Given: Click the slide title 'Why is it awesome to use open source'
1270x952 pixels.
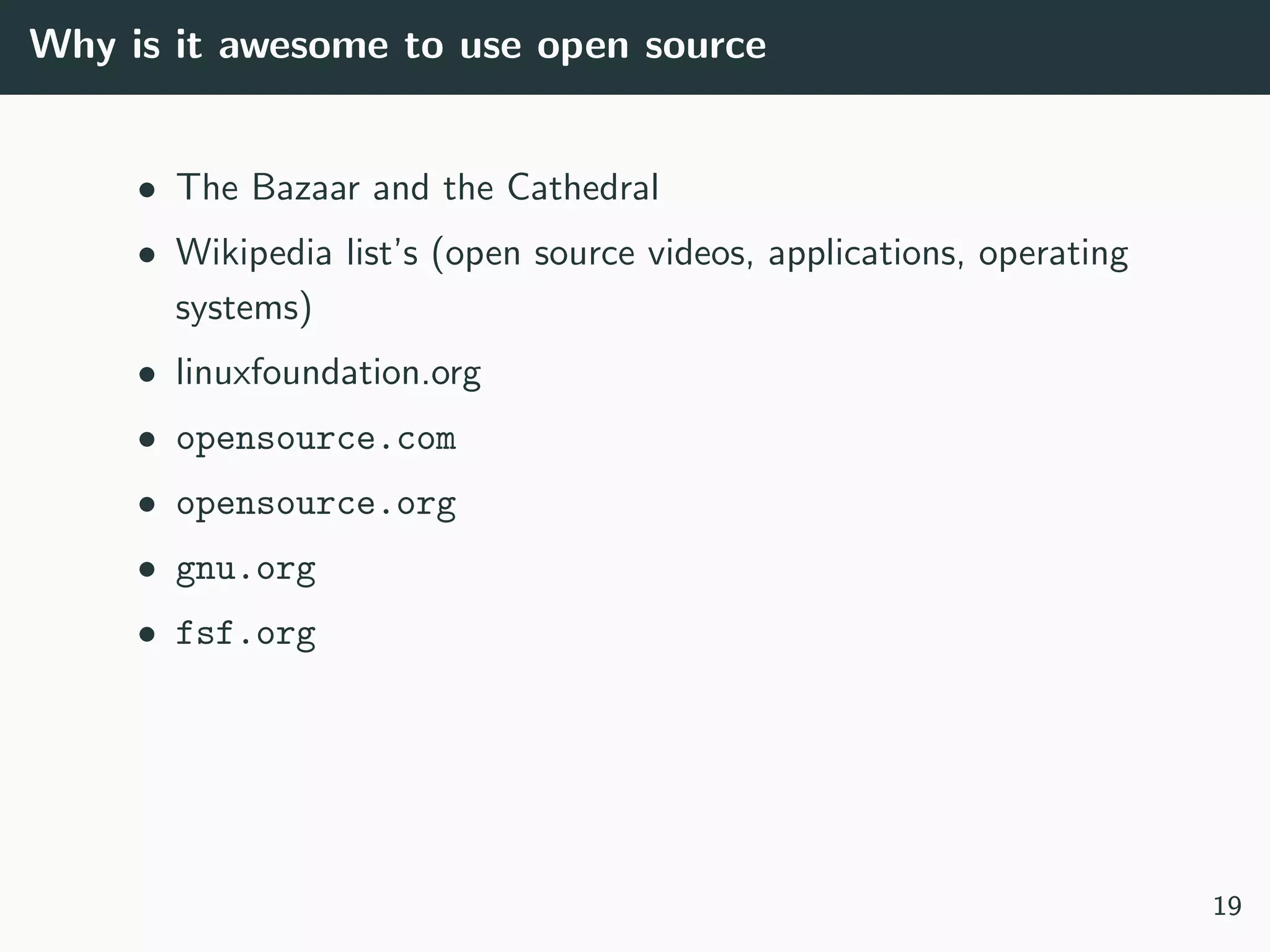Looking at the screenshot, I should point(397,46).
